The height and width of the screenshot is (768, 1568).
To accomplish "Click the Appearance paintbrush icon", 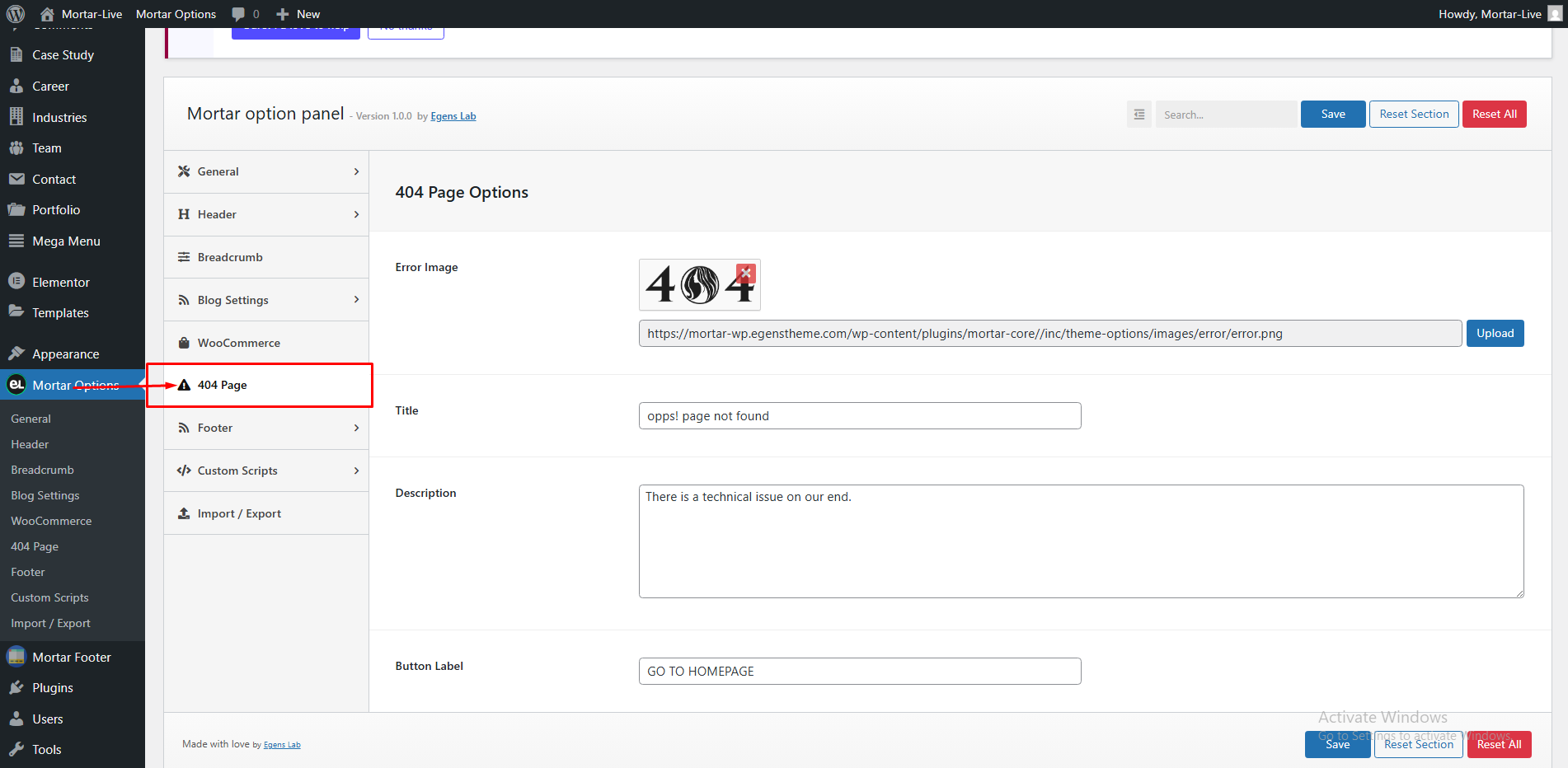I will [x=16, y=354].
